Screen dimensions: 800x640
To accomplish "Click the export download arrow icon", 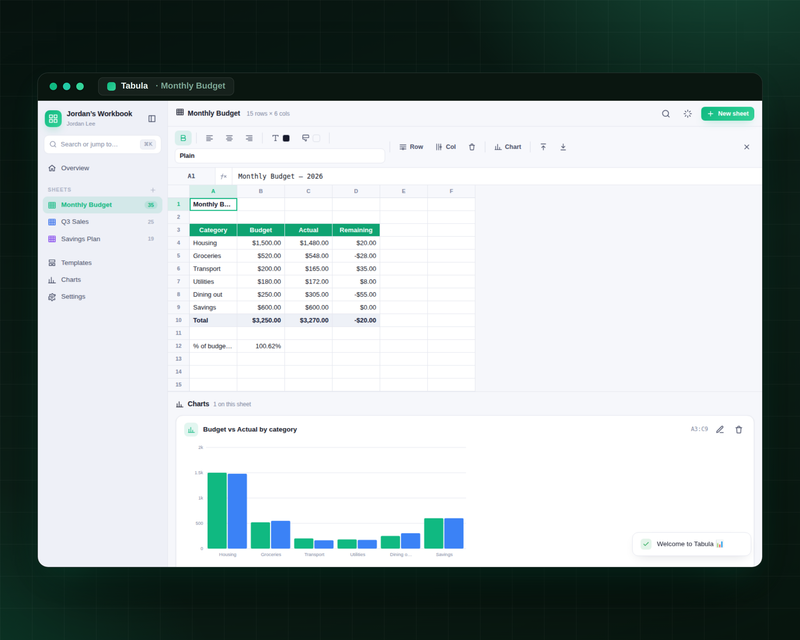I will (x=563, y=147).
